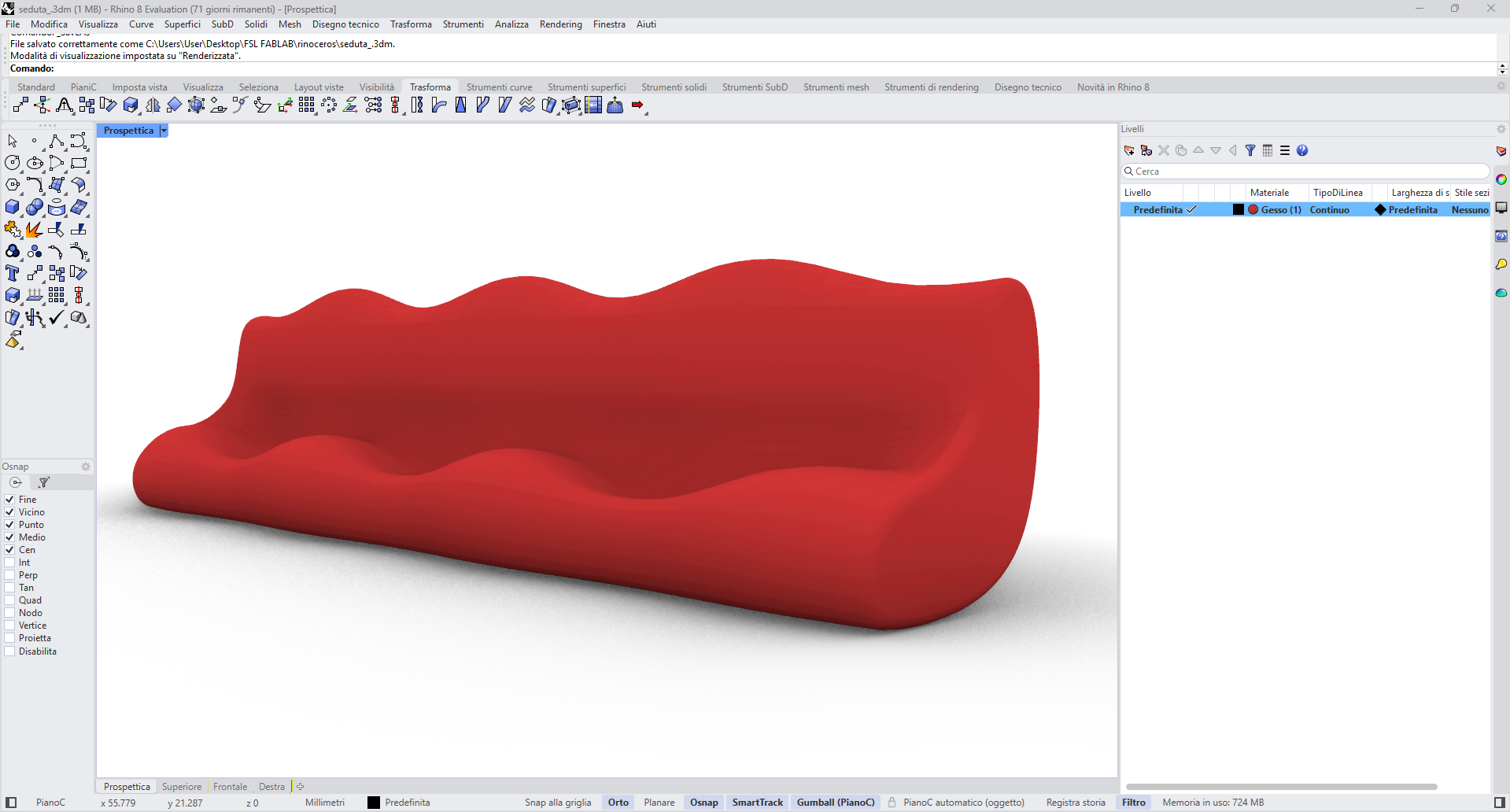Click the Filtro button in the status bar
1510x812 pixels.
pos(1133,803)
